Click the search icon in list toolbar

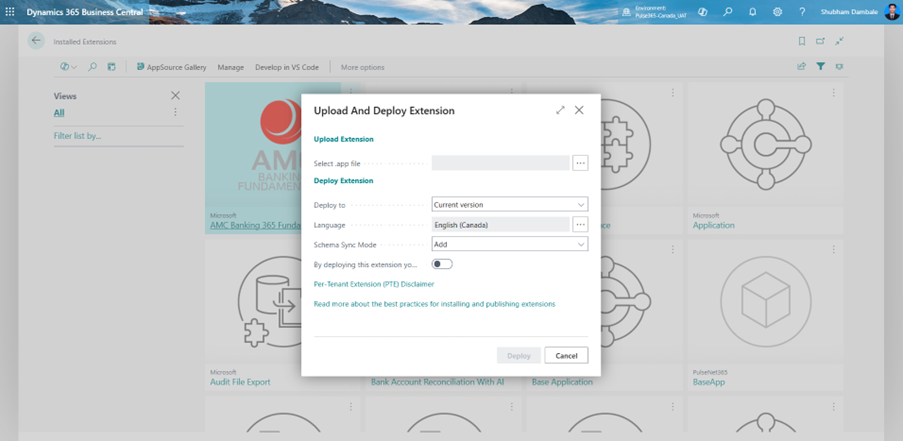(x=92, y=67)
